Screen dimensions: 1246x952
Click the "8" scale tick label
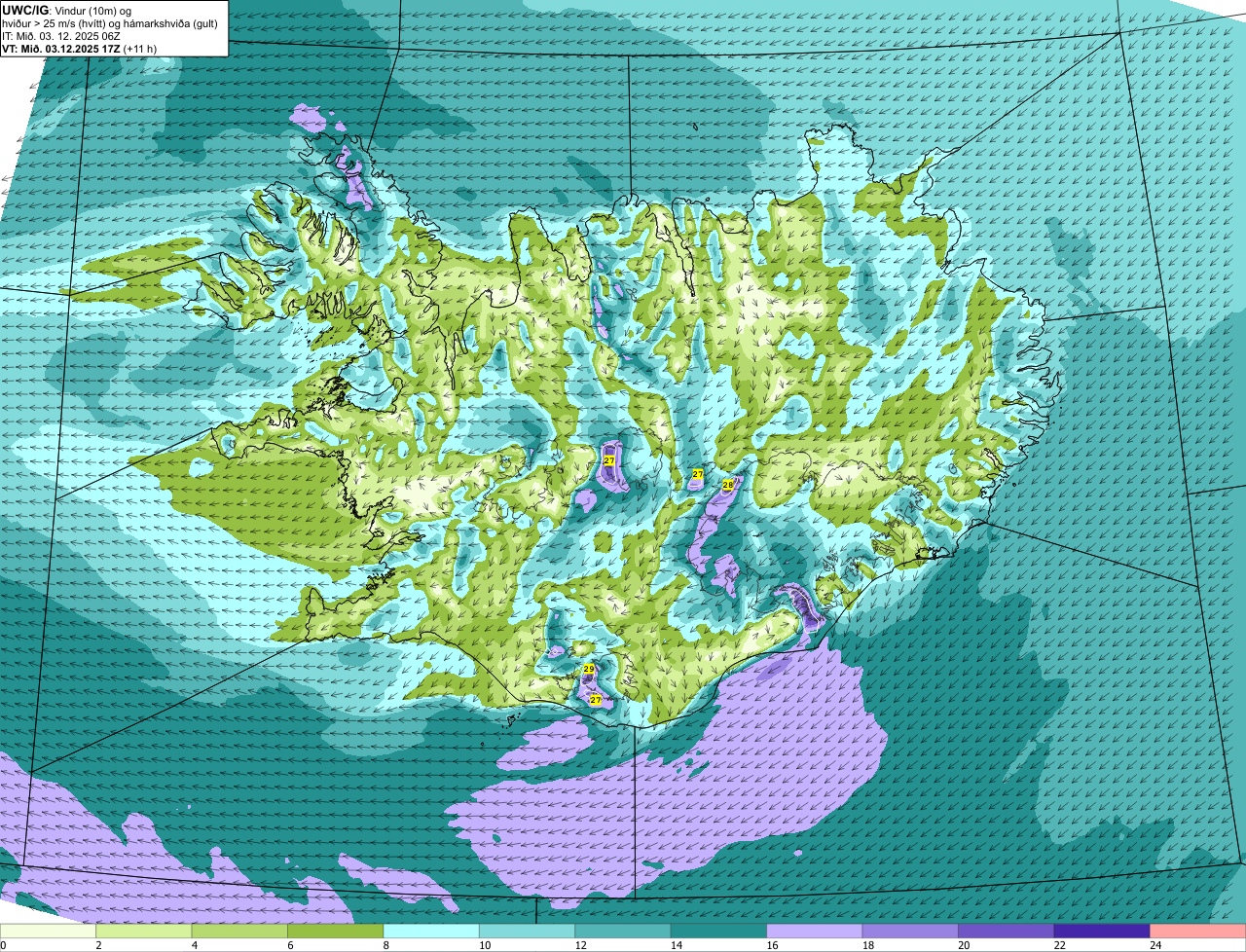(385, 945)
